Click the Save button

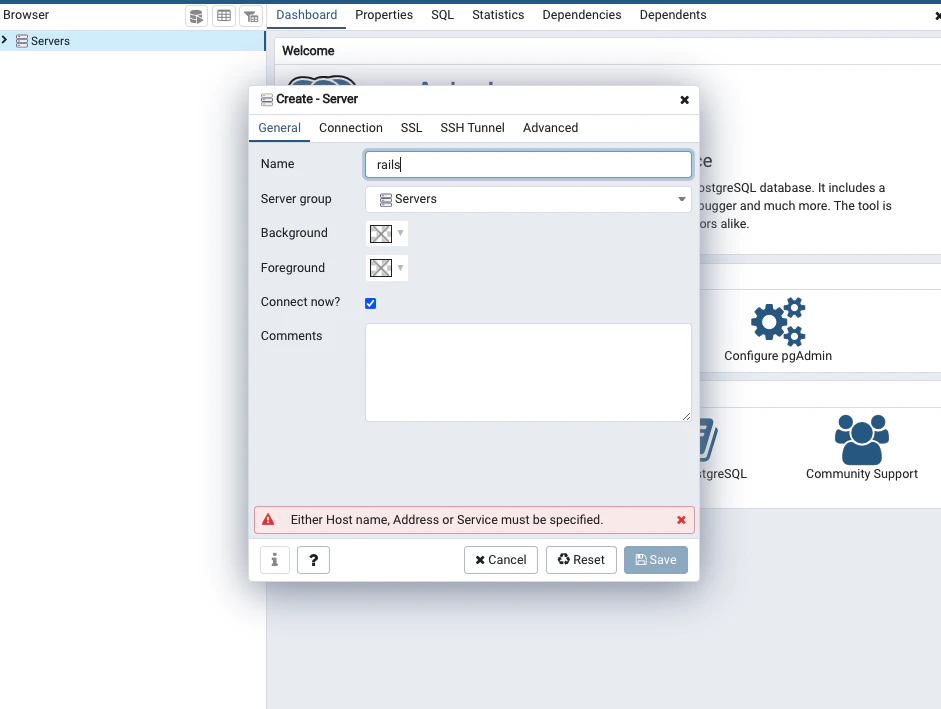point(656,560)
